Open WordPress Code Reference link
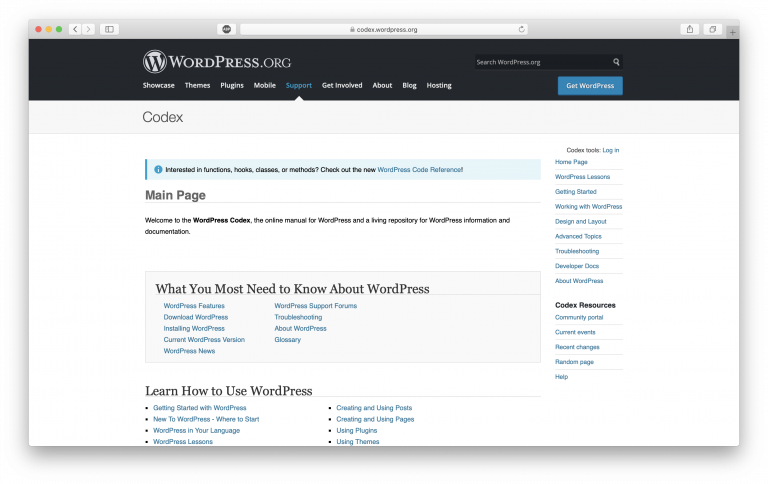Screen dimensions: 768x484 (419, 169)
